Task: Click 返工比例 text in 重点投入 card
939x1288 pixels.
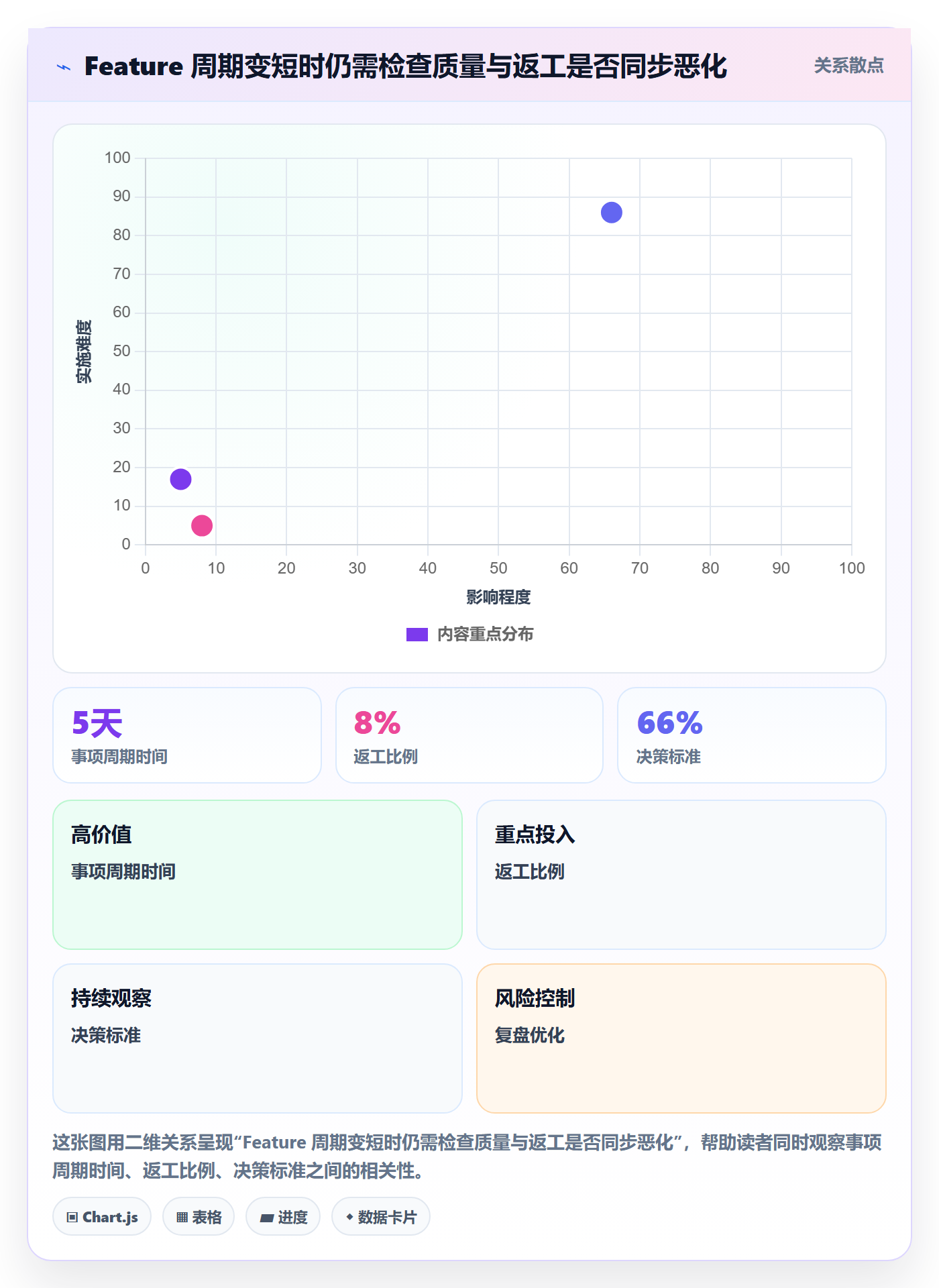Action: pos(530,871)
